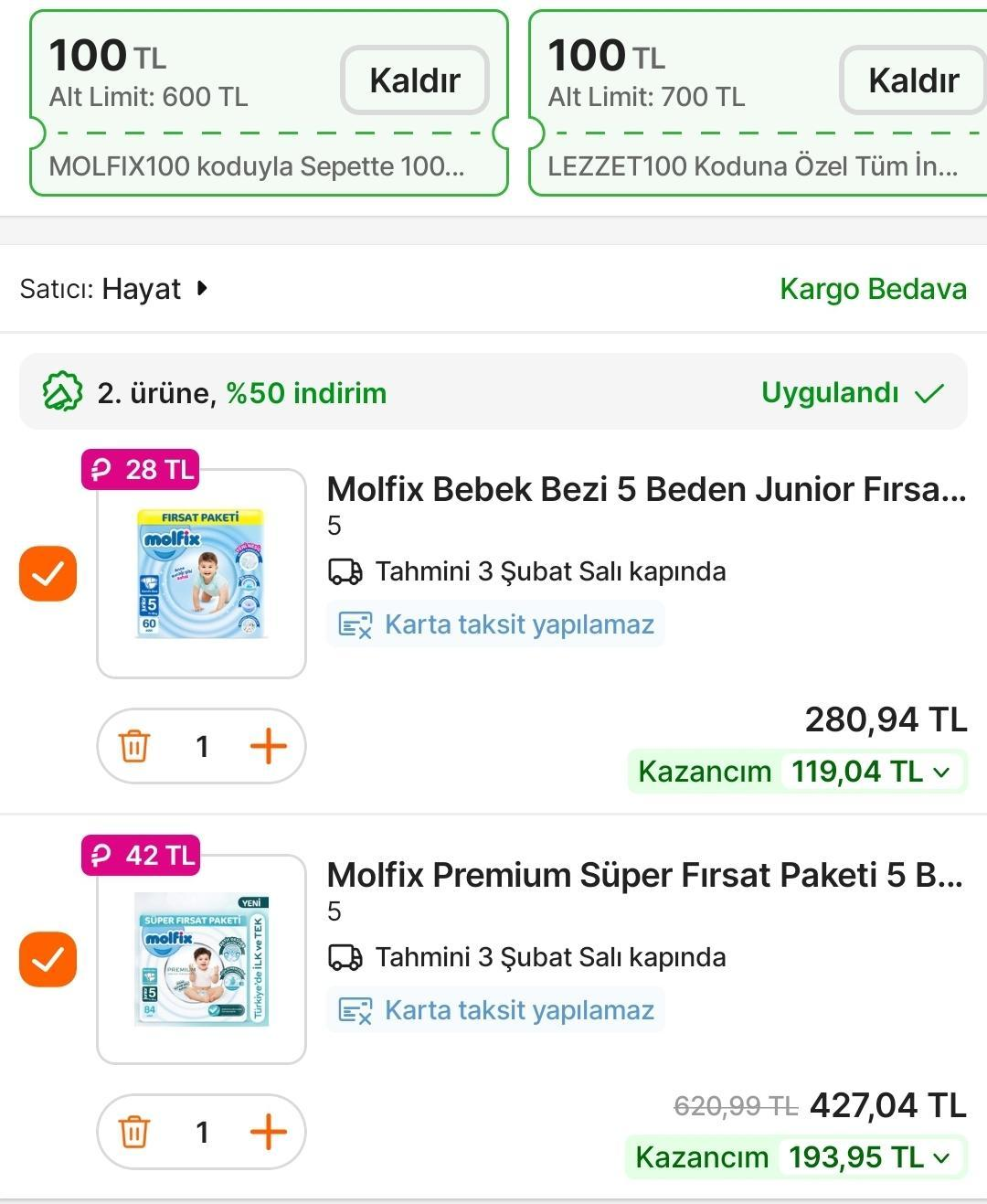Screen dimensions: 987x1204
Task: Tap the no-installment card icon on Premium item
Action: click(x=356, y=1010)
